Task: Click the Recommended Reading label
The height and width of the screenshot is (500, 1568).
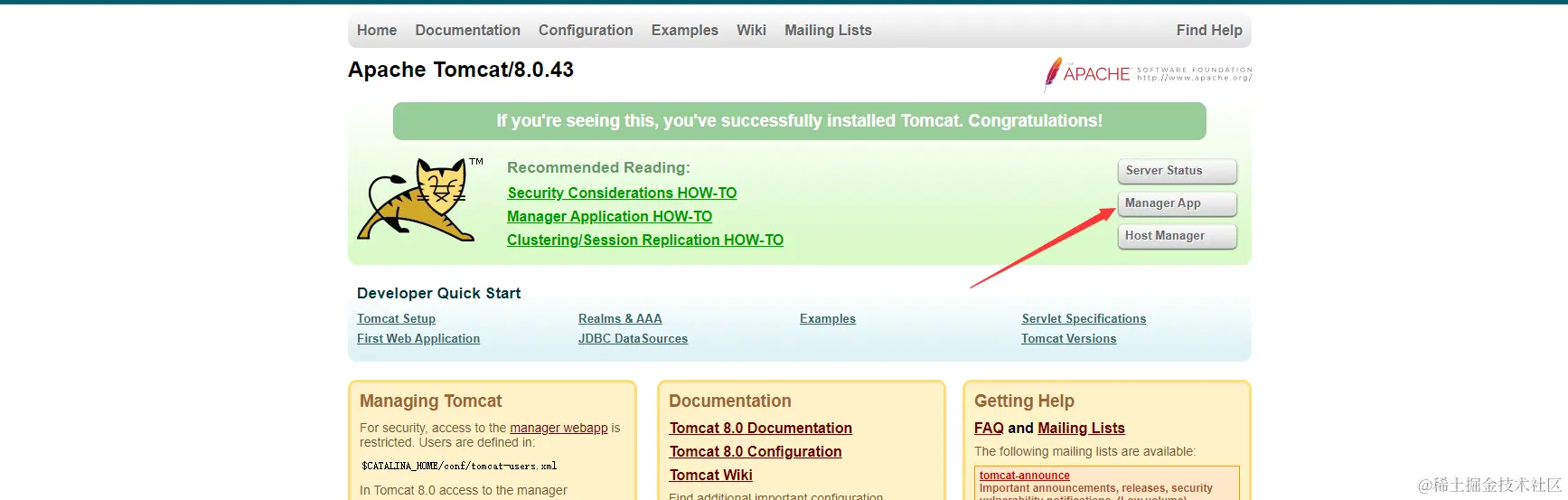Action: [x=598, y=167]
